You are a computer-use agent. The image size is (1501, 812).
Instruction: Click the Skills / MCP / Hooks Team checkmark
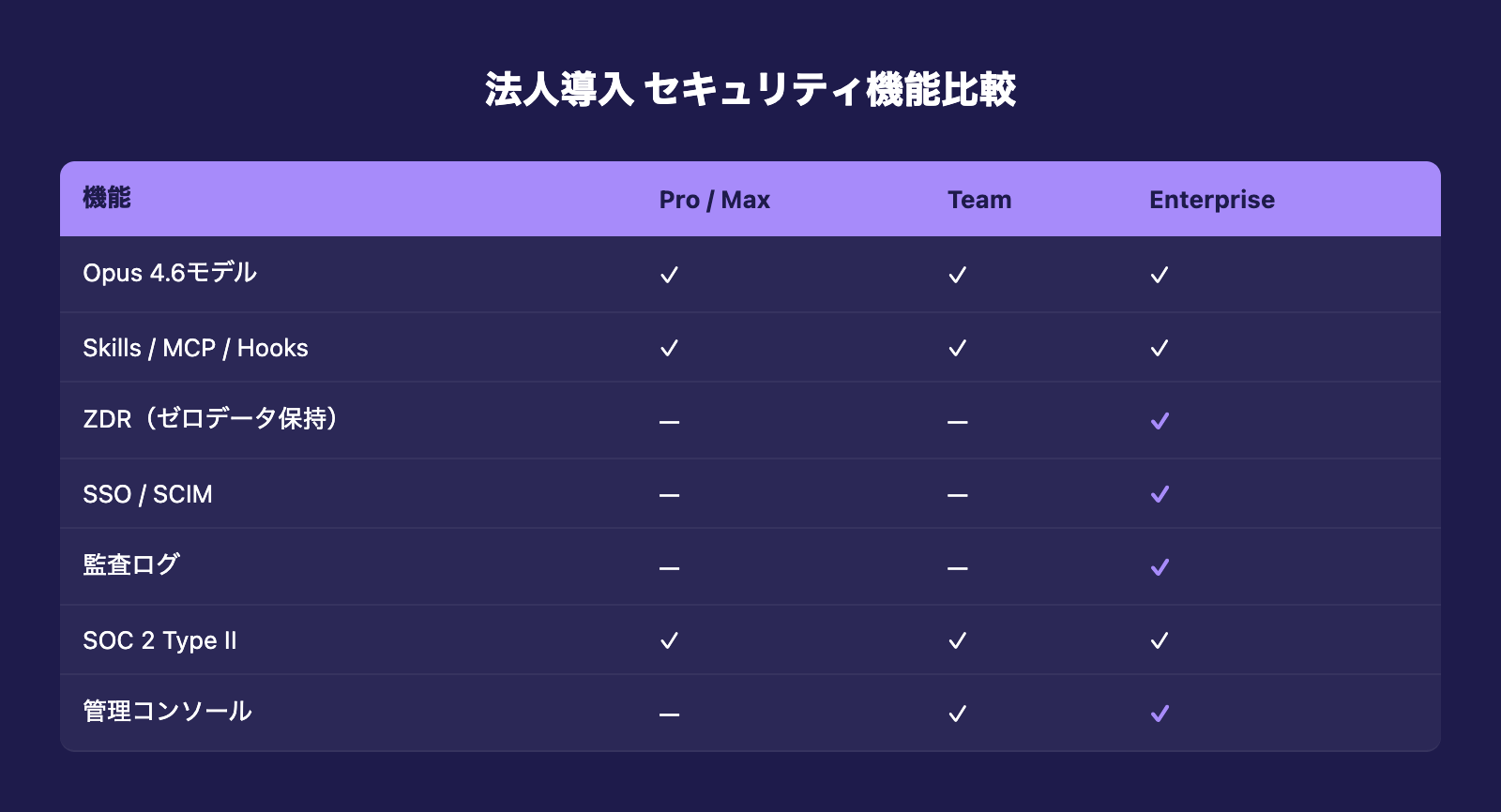tap(957, 348)
